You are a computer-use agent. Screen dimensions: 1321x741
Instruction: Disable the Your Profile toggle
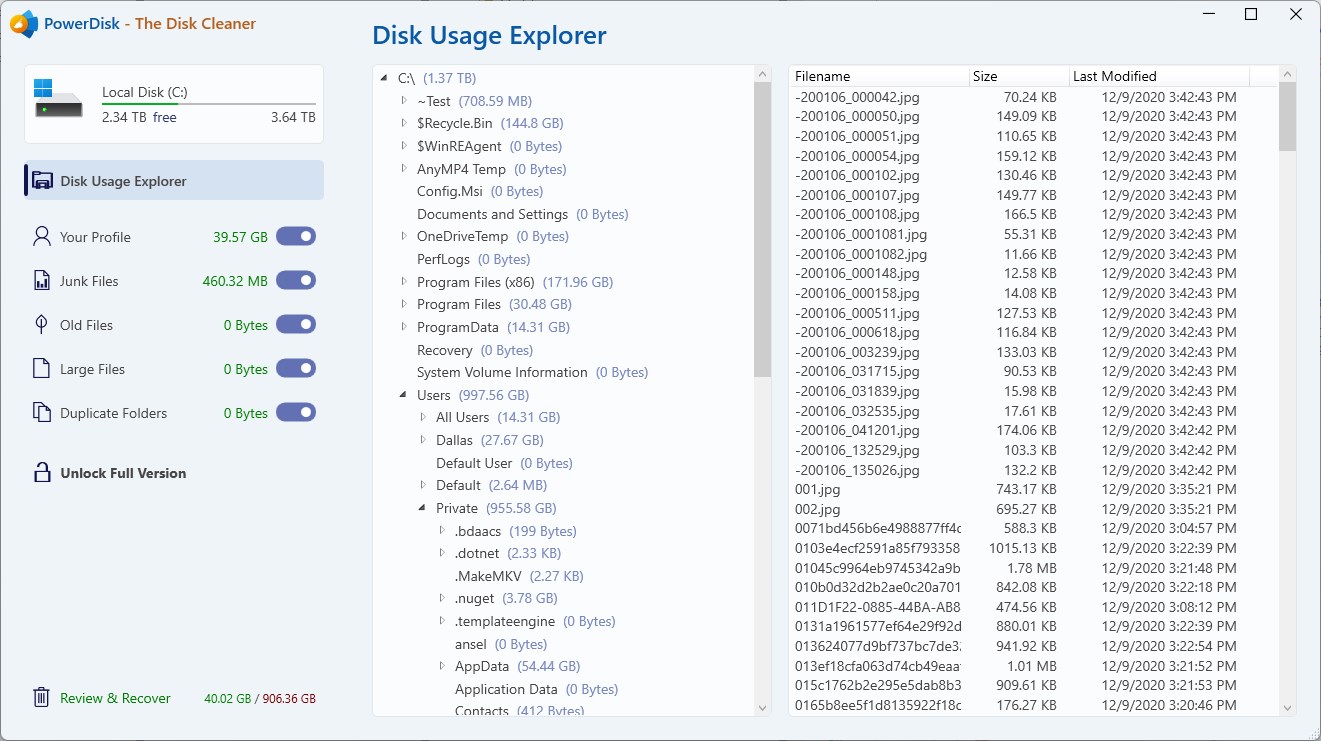coord(296,237)
